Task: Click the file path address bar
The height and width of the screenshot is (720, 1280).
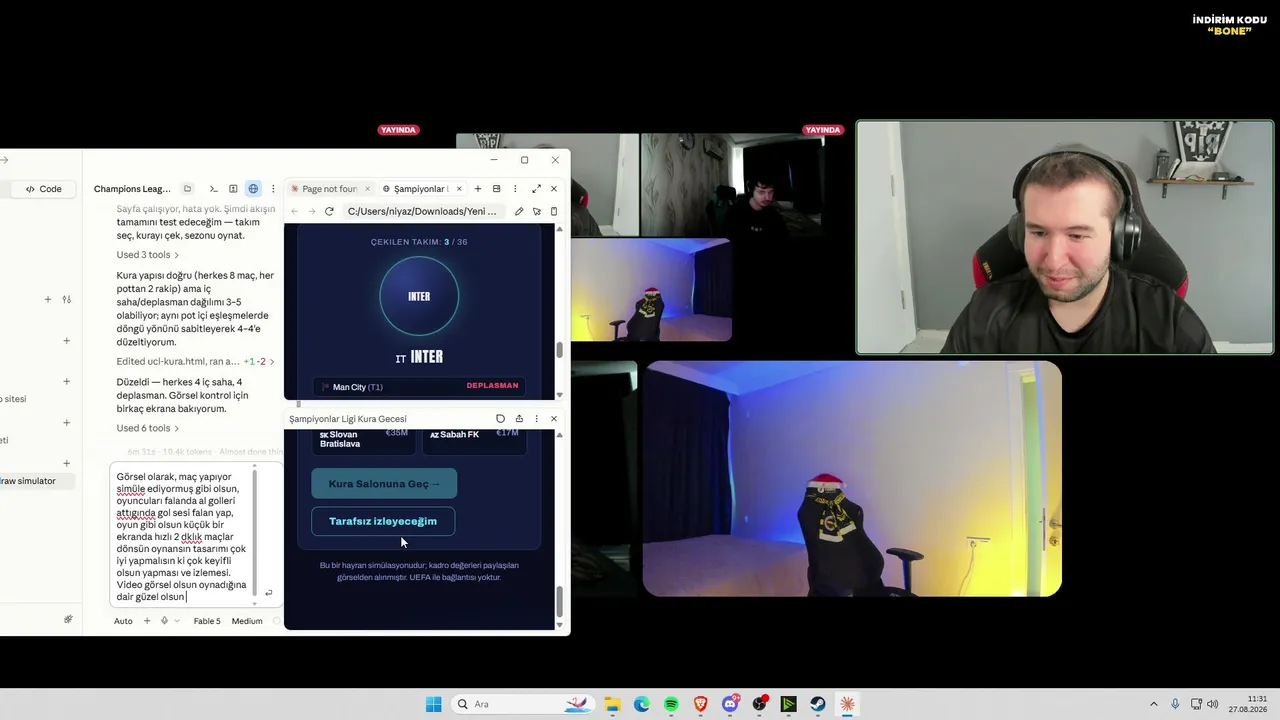Action: click(423, 211)
